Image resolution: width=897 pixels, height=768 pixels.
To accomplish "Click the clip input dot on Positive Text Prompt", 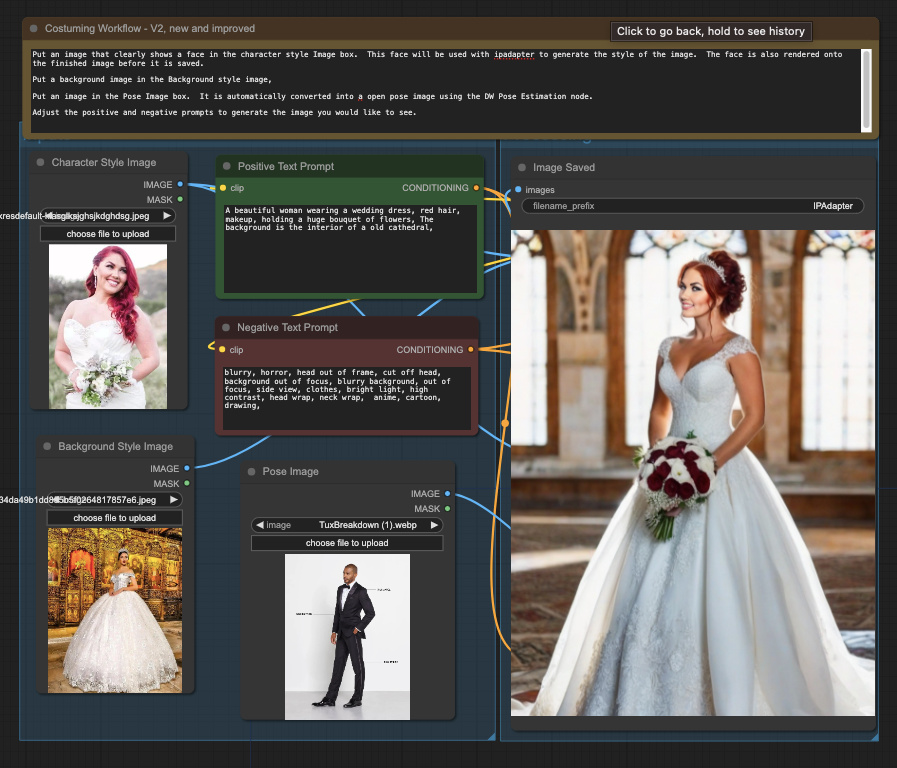I will pyautogui.click(x=221, y=188).
